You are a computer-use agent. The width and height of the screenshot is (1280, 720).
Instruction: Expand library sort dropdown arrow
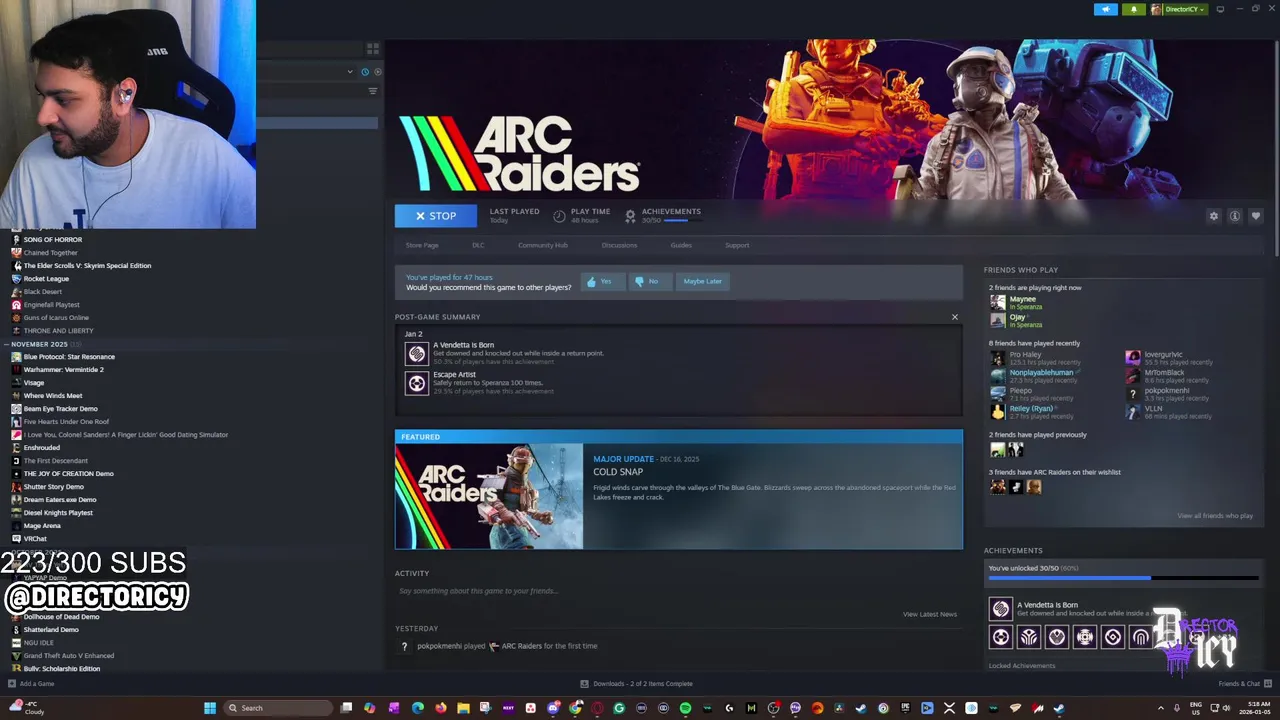[350, 72]
